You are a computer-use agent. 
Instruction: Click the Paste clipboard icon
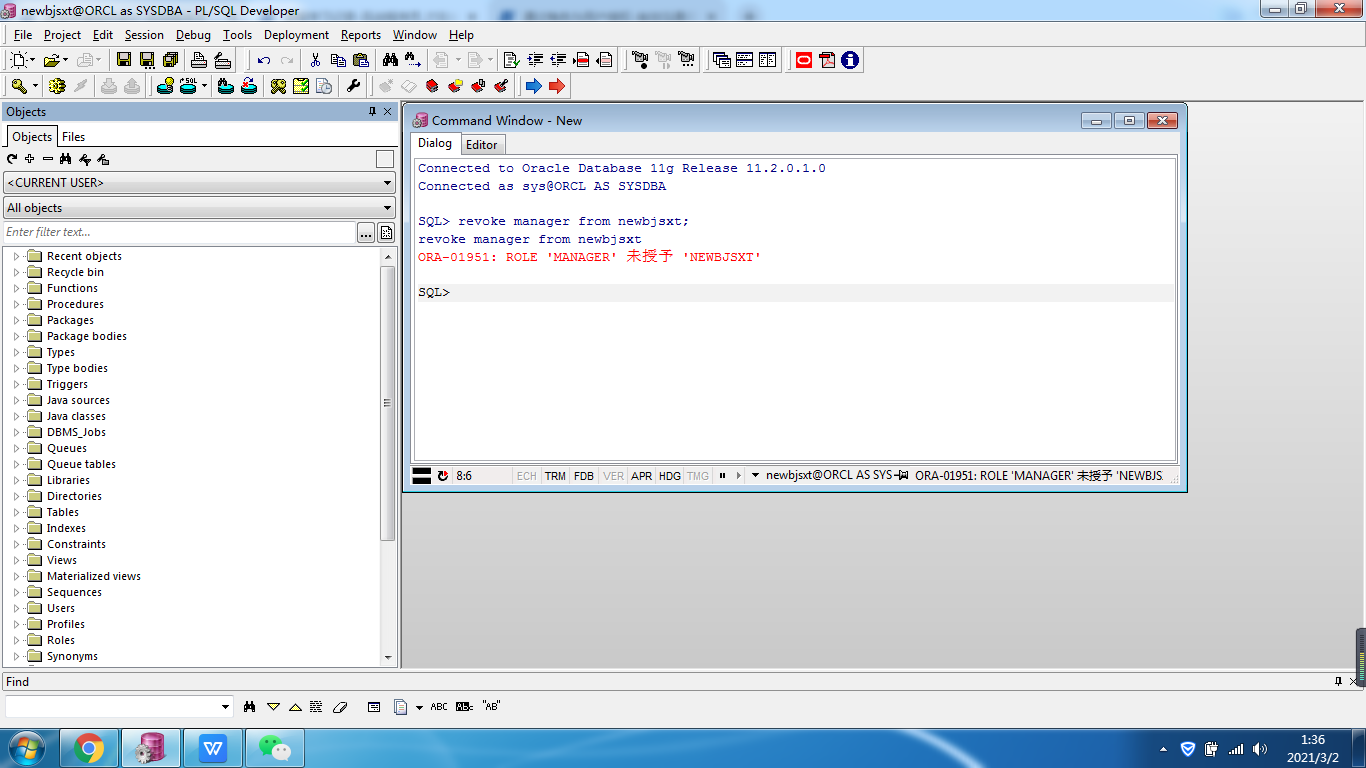[x=361, y=60]
